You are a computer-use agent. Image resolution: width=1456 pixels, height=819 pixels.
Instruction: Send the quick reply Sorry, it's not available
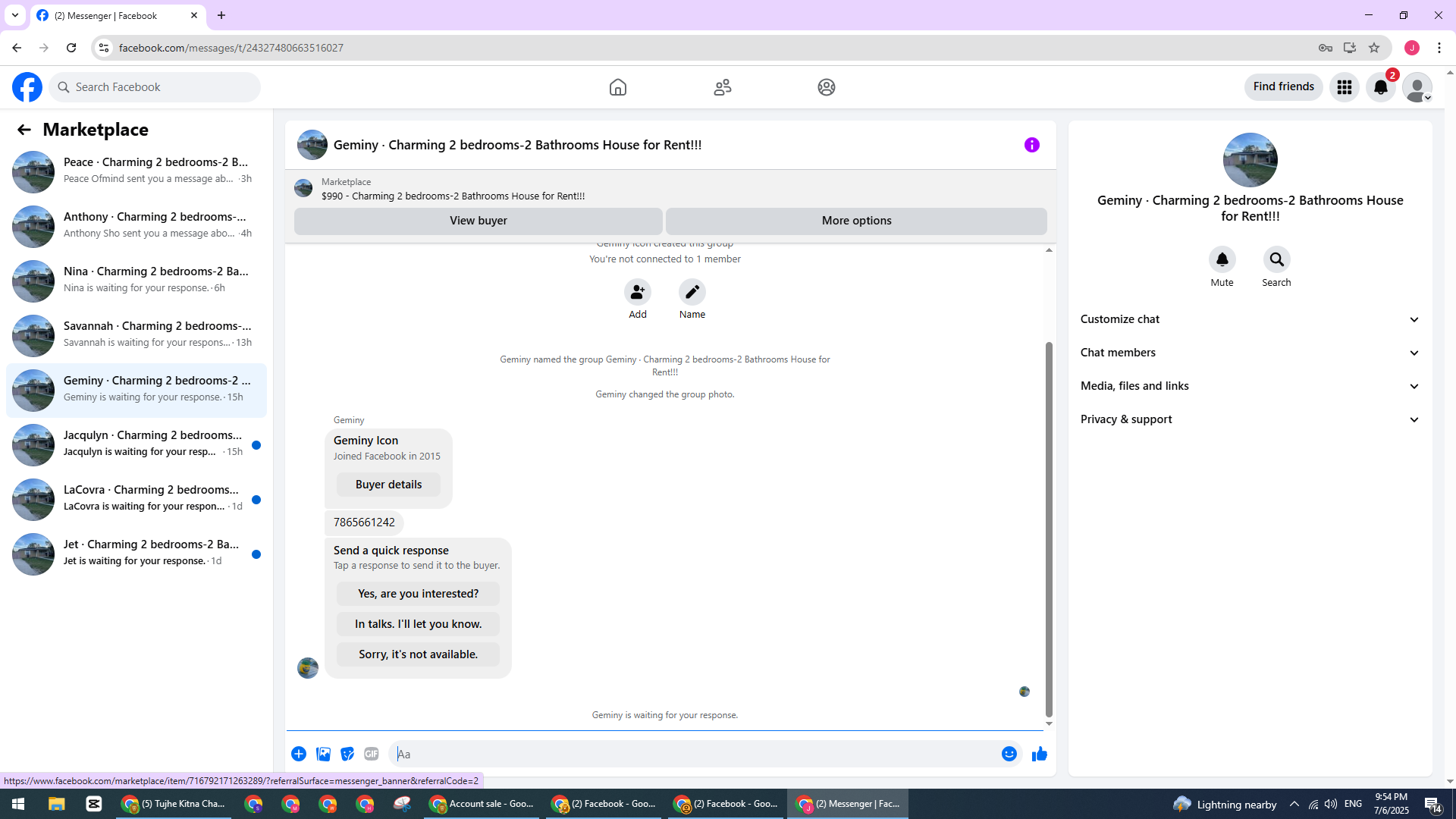[418, 654]
